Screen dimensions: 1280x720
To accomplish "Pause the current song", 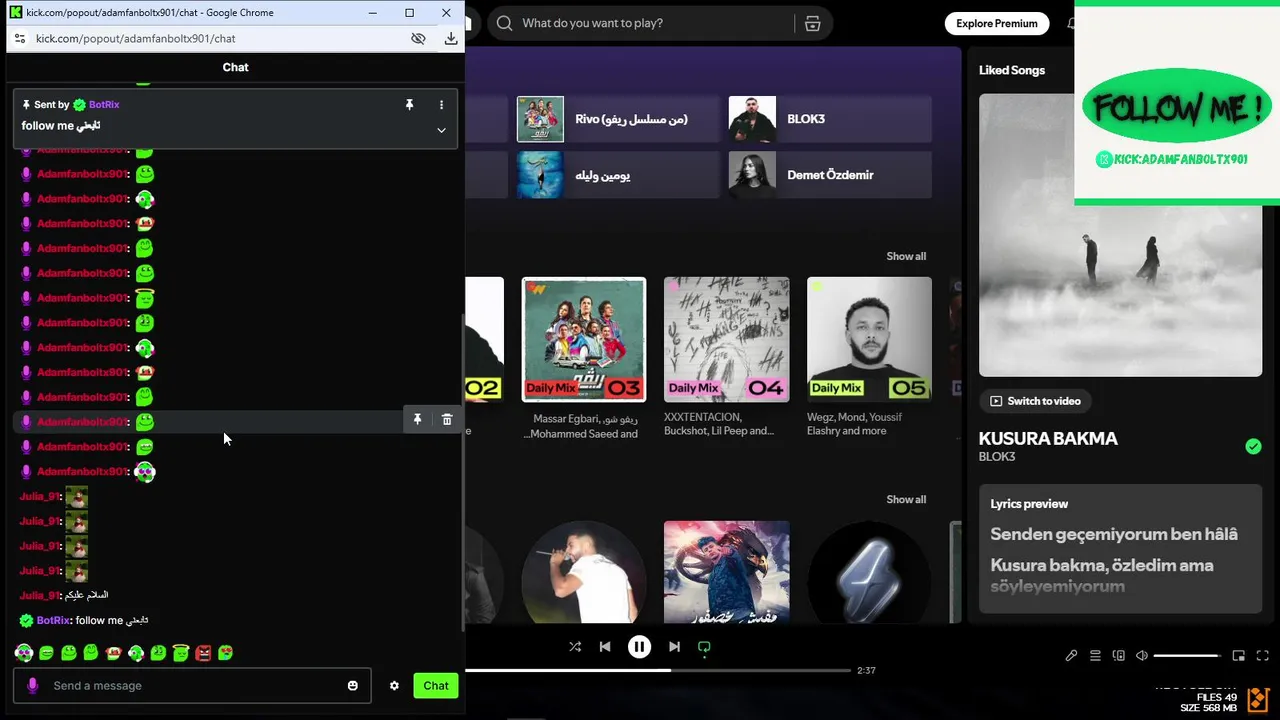I will 640,647.
